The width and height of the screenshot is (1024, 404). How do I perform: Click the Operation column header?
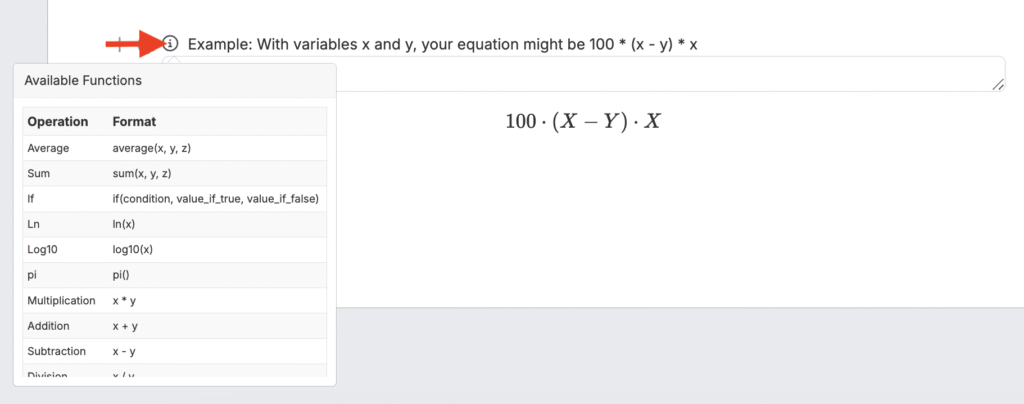(58, 122)
